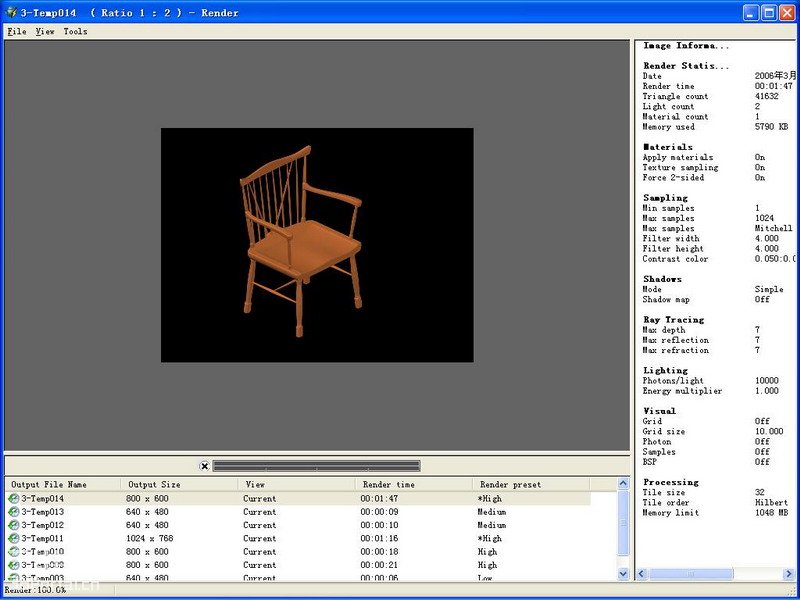Viewport: 800px width, 600px height.
Task: Click render time 00:01:16 cell
Action: (x=379, y=538)
